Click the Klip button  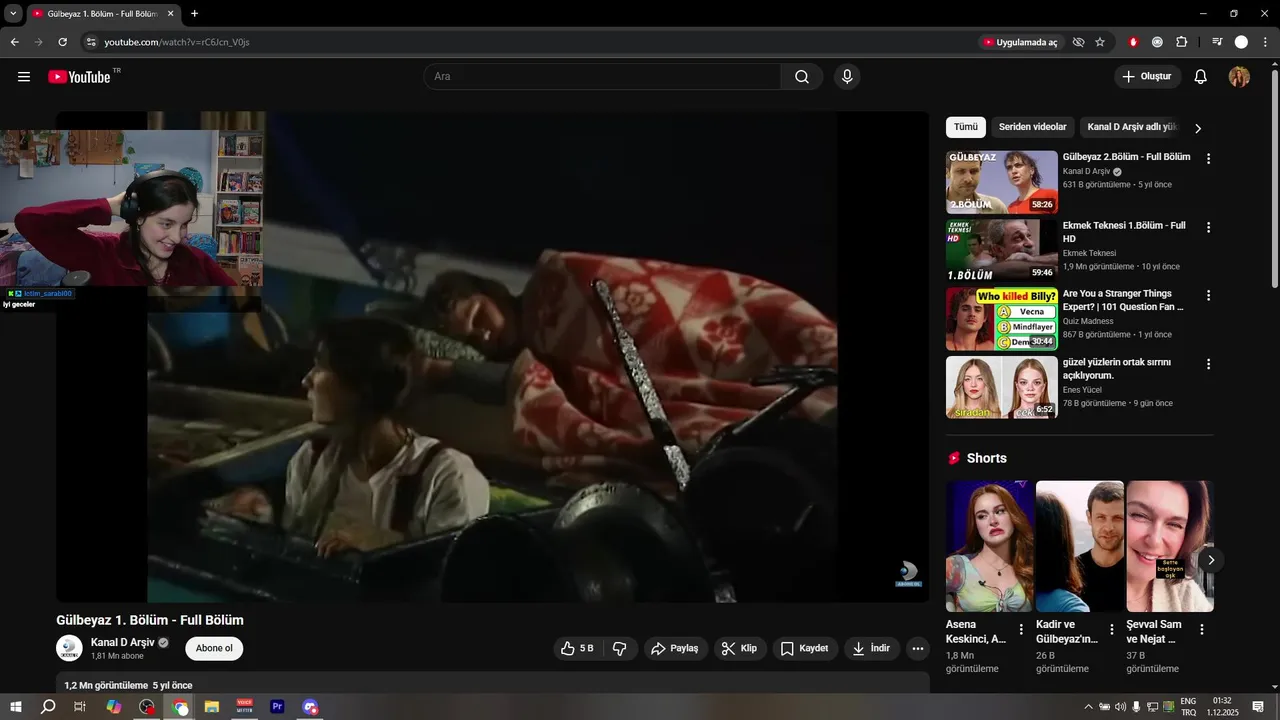(x=739, y=648)
